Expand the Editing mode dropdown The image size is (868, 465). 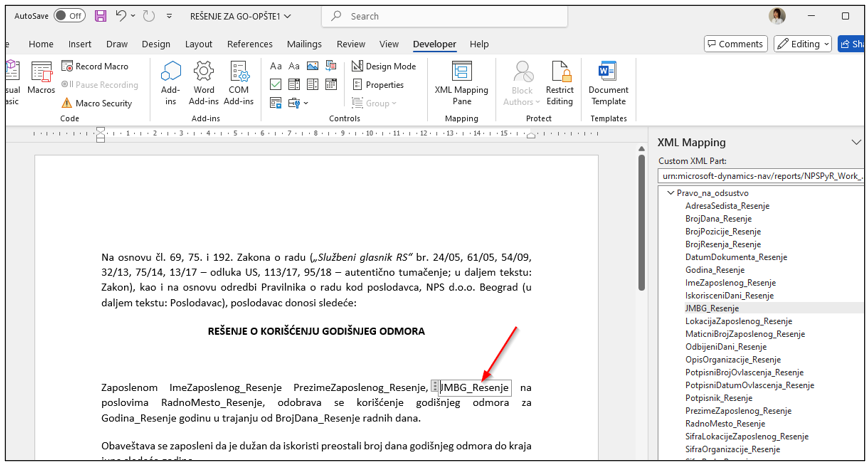tap(804, 44)
